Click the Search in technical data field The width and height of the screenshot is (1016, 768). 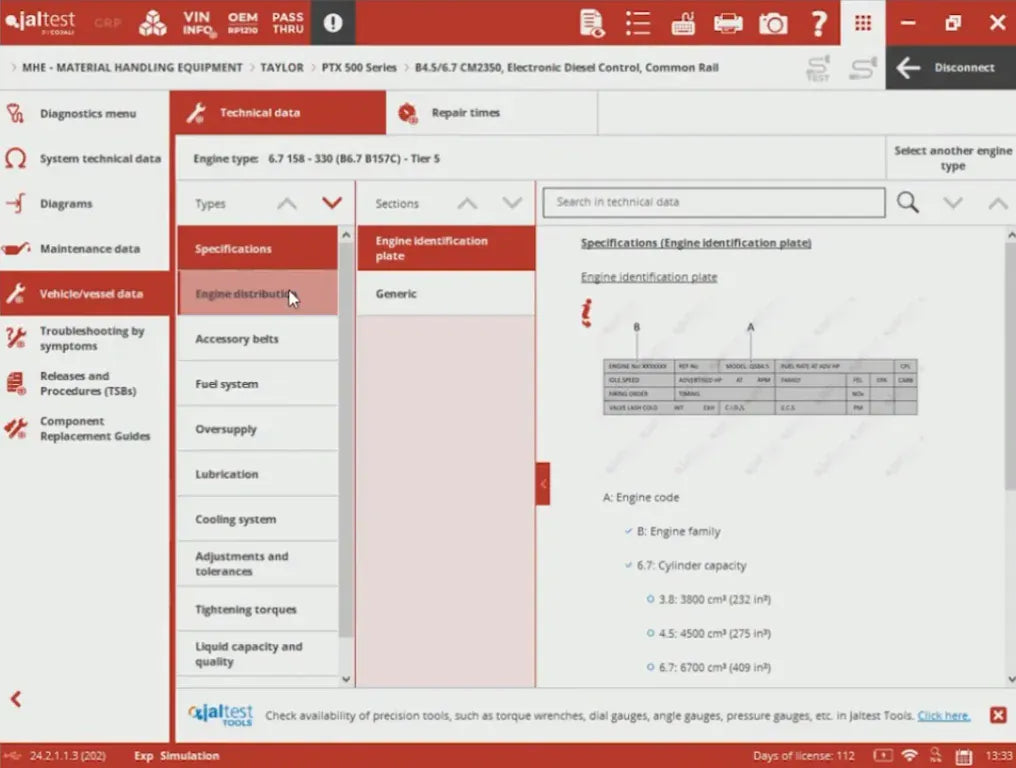713,202
